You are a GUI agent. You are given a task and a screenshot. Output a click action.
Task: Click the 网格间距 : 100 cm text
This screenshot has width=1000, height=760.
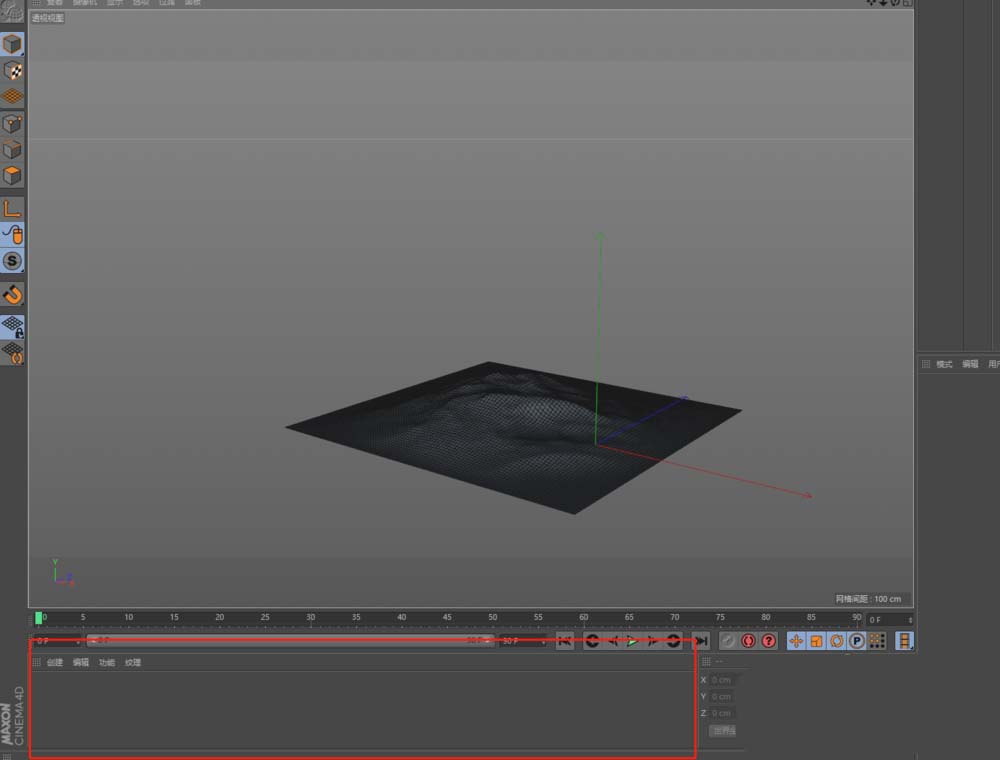868,599
